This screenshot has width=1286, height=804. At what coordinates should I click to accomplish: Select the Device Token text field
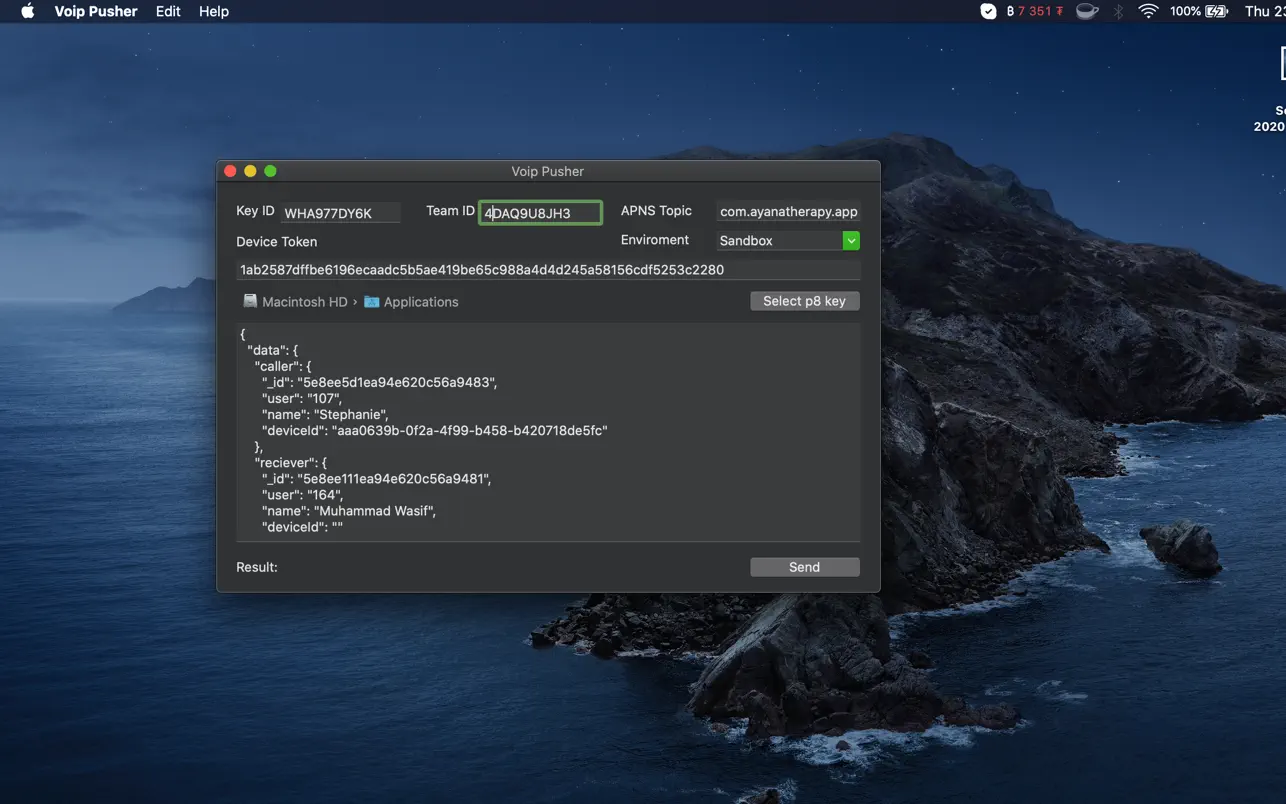(x=548, y=269)
